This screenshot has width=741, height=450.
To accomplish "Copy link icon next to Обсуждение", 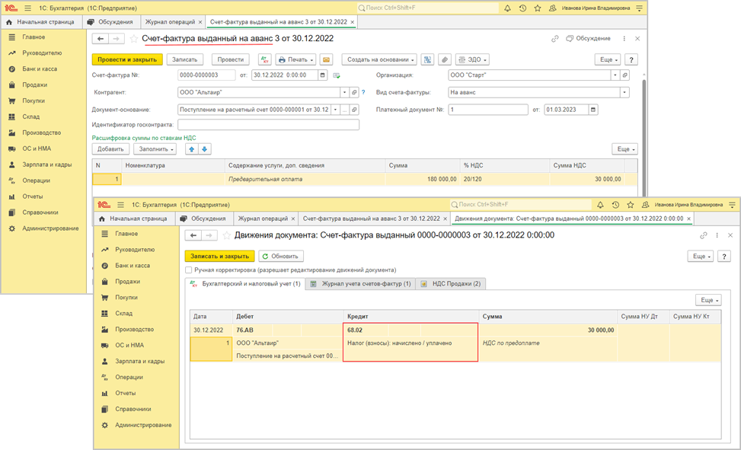I will coord(555,39).
